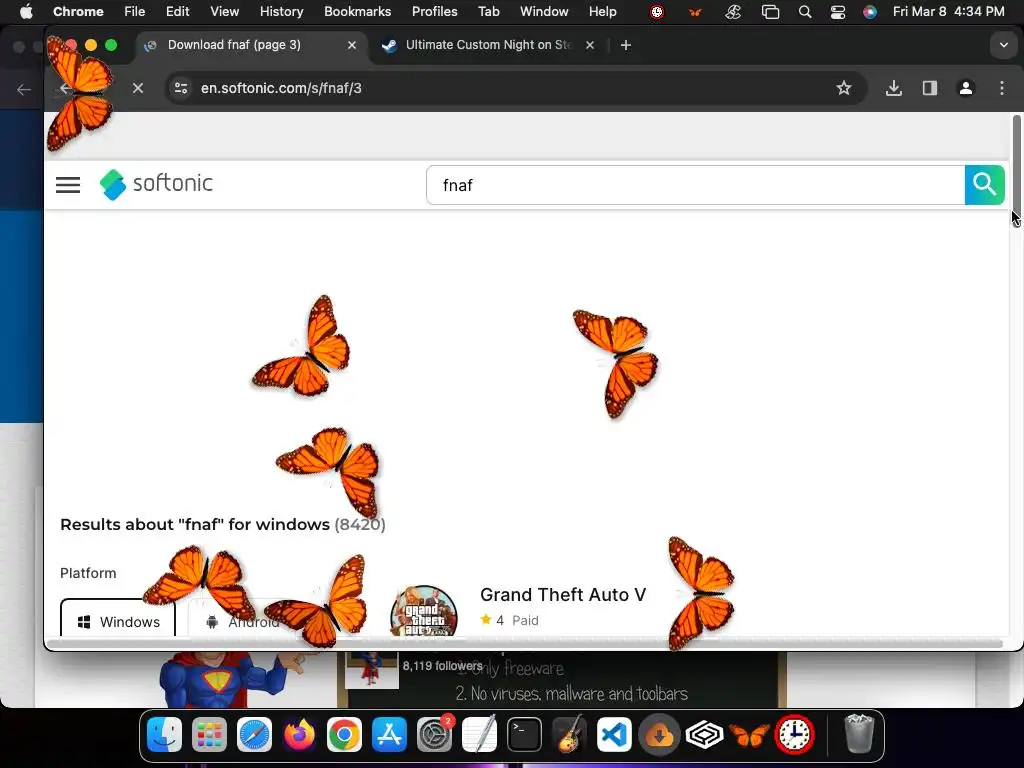Open Visual Studio Code from the Dock

pyautogui.click(x=614, y=735)
